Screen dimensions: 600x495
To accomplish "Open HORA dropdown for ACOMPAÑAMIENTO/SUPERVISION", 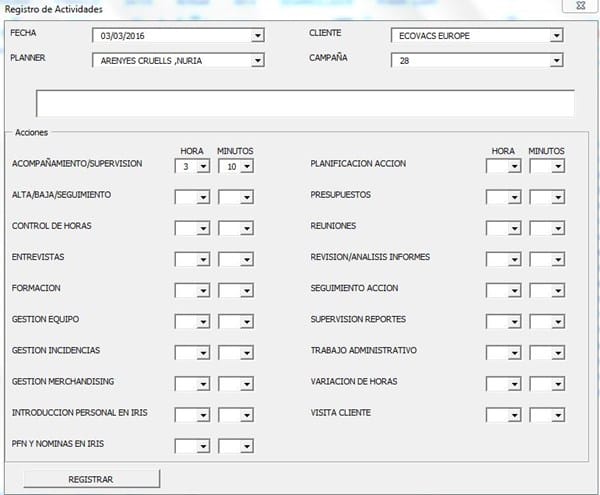I will [203, 167].
